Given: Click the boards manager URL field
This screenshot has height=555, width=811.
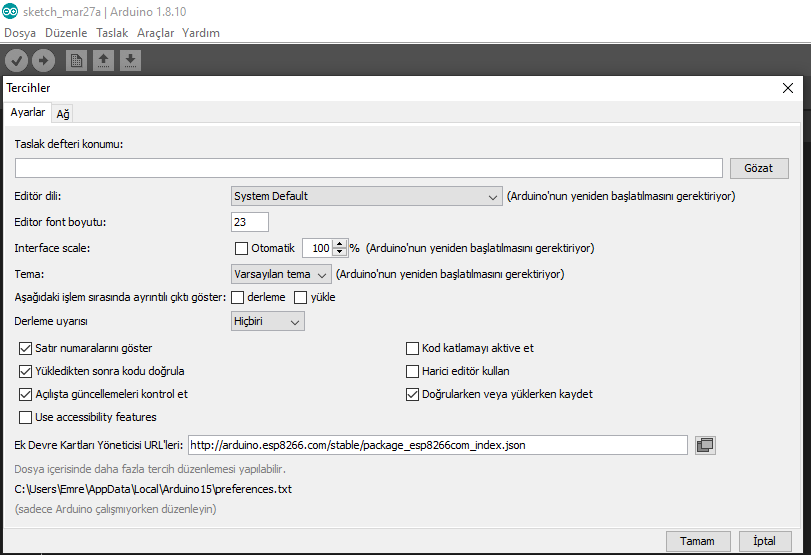Looking at the screenshot, I should pos(438,445).
